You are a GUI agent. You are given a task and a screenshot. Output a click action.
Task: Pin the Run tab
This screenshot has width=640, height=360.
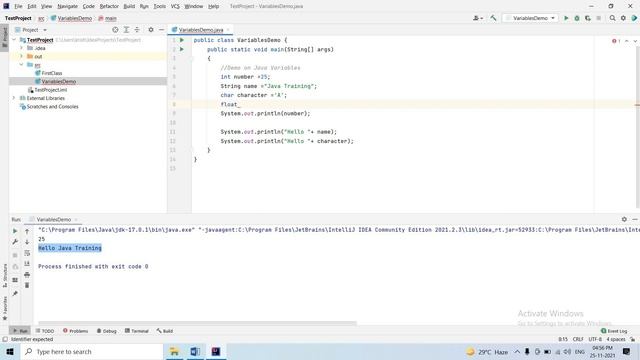click(x=15, y=293)
